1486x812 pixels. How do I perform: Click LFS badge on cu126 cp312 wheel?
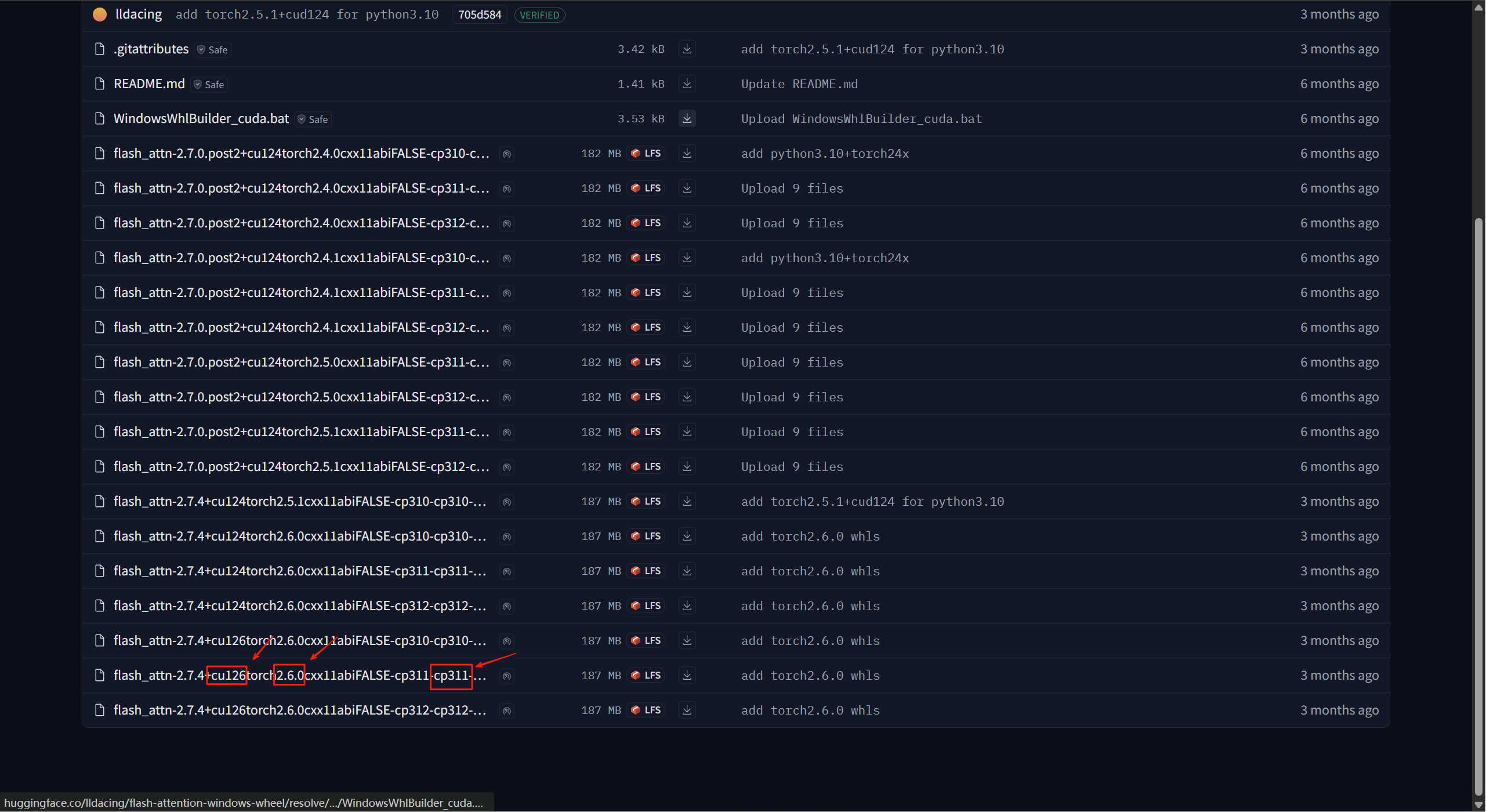tap(646, 710)
